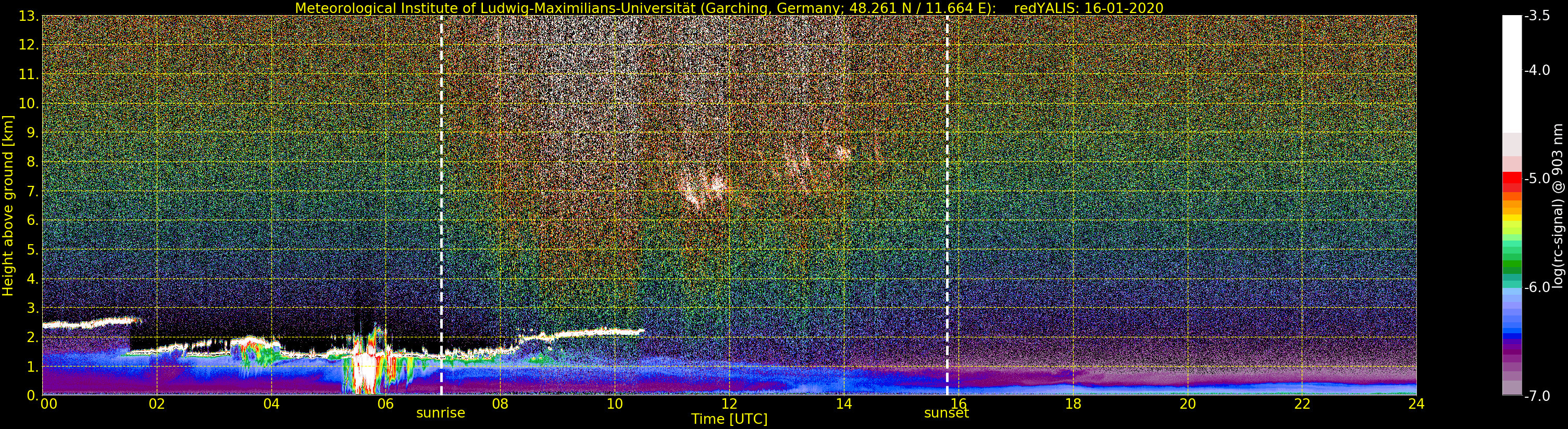Click the '-5.0' colorbar tick label

click(1537, 178)
